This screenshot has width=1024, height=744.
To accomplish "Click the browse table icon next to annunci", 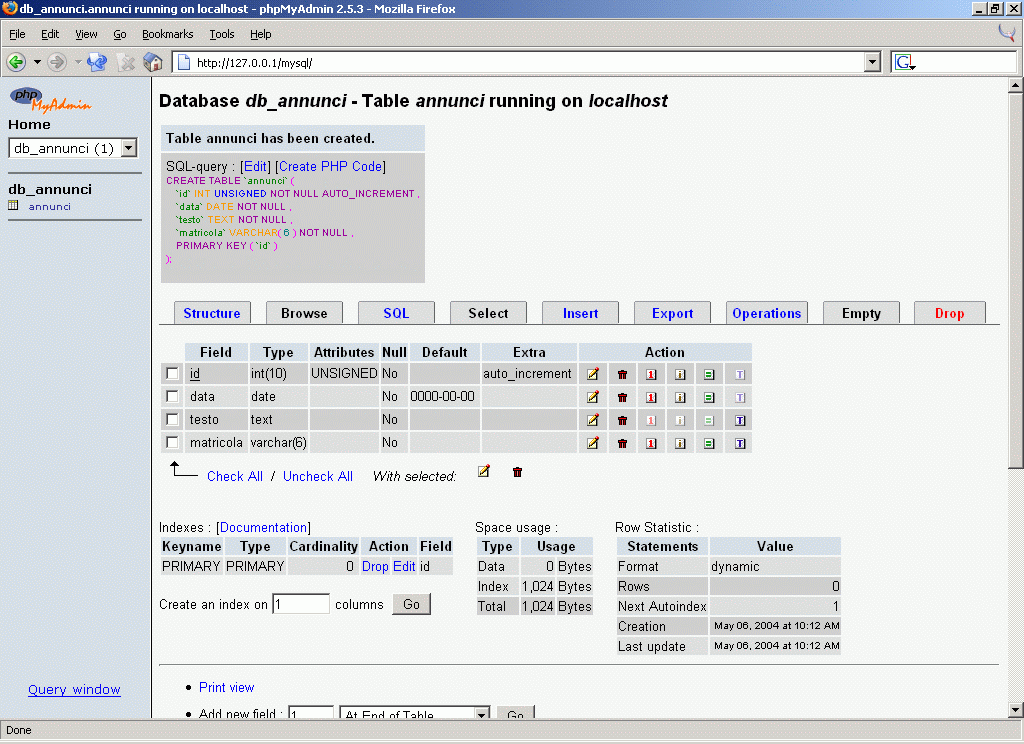I will [14, 207].
